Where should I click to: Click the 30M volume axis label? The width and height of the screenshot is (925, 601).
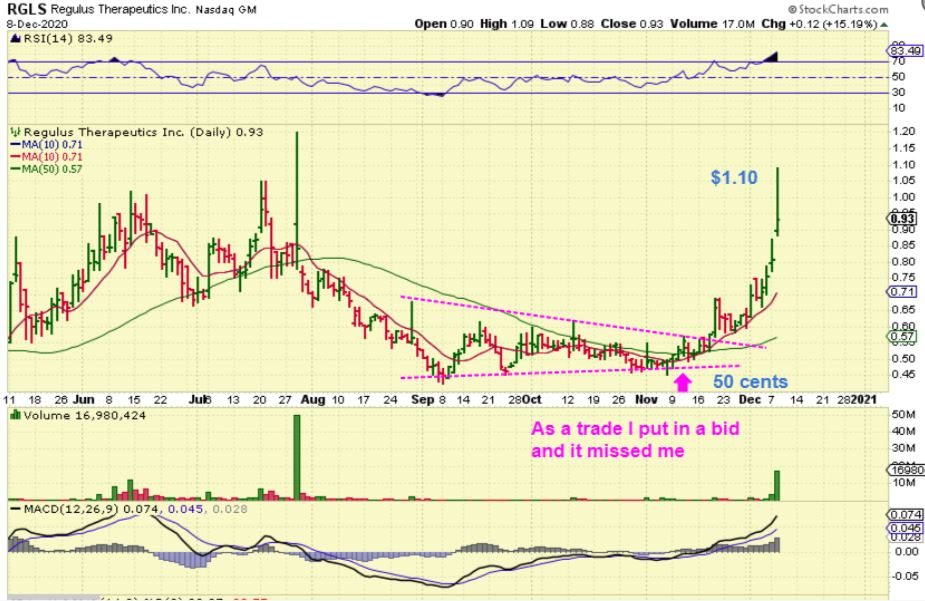coord(903,449)
